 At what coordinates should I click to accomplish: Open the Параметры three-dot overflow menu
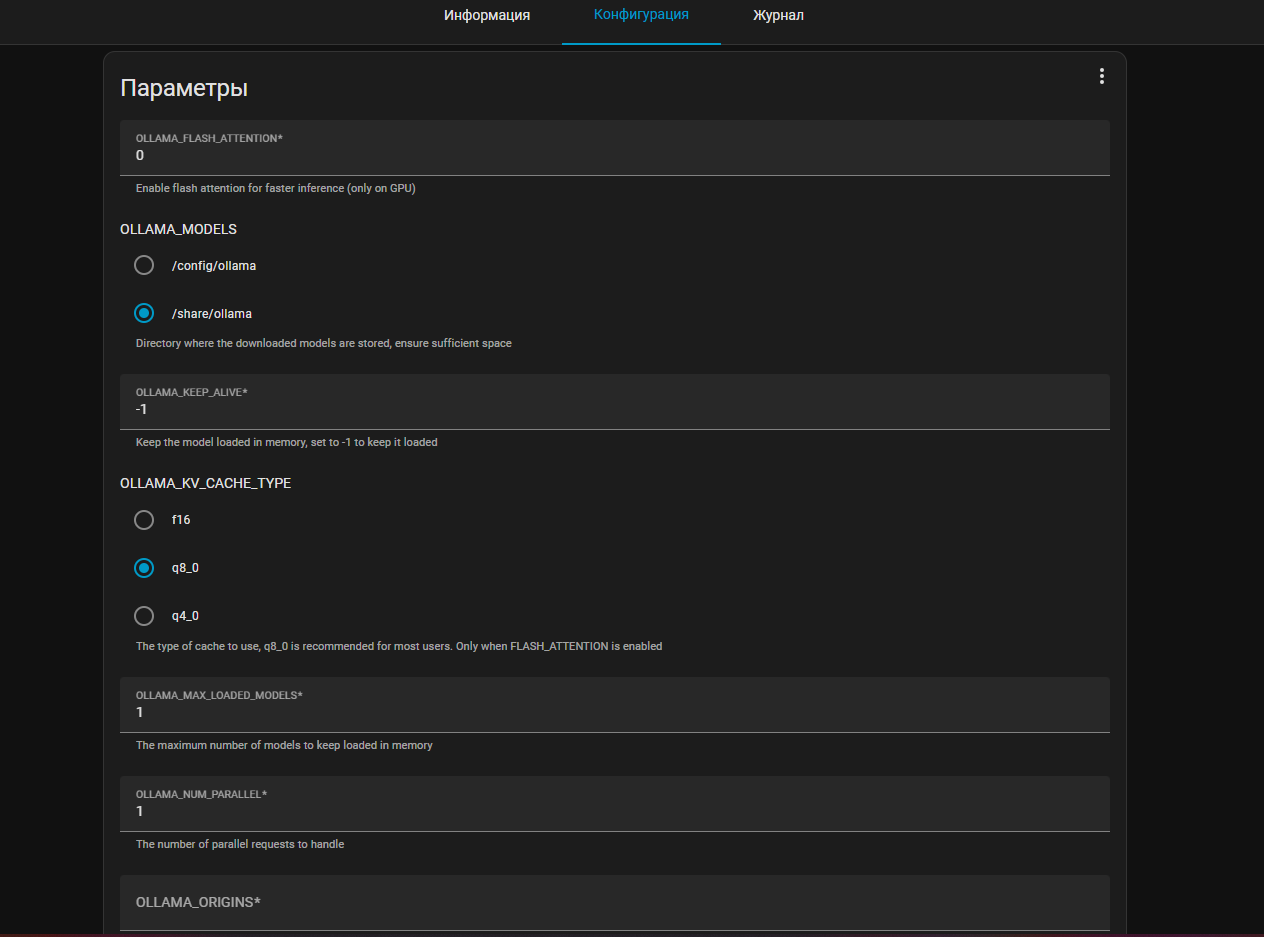pyautogui.click(x=1101, y=76)
